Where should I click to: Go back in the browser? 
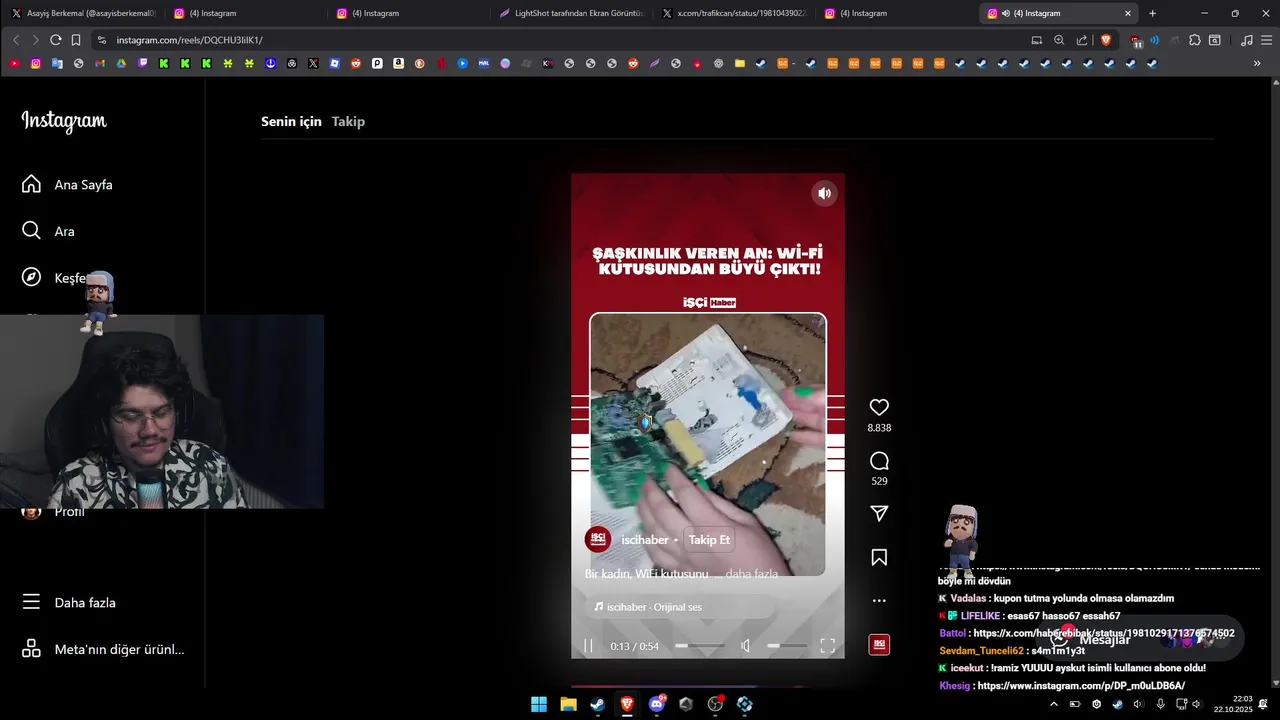coord(16,40)
